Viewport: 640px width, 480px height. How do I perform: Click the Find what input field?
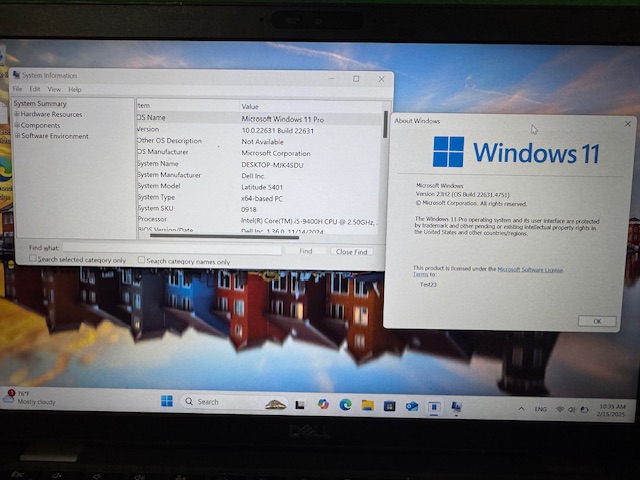point(172,249)
